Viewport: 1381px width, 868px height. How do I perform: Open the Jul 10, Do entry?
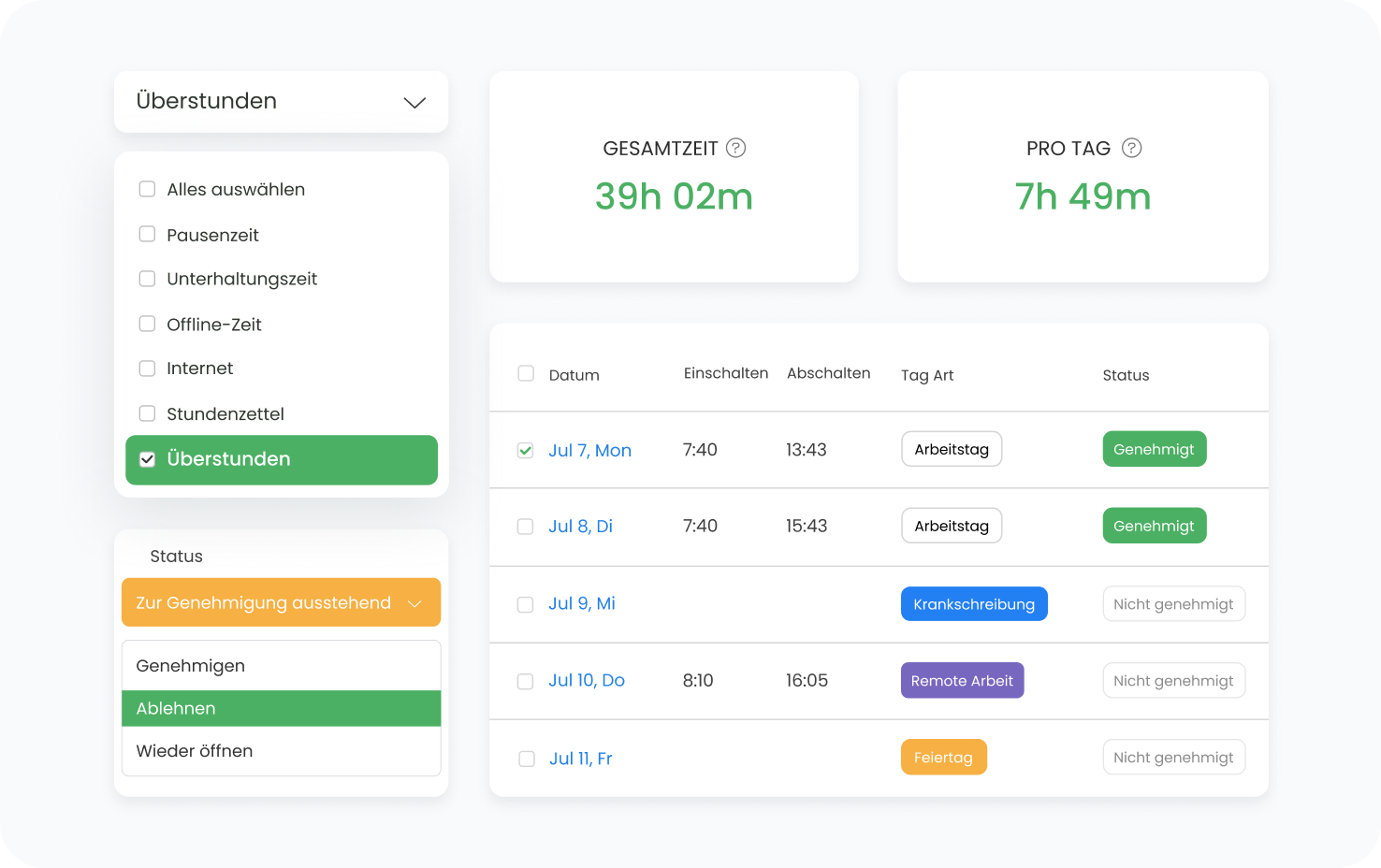(587, 681)
